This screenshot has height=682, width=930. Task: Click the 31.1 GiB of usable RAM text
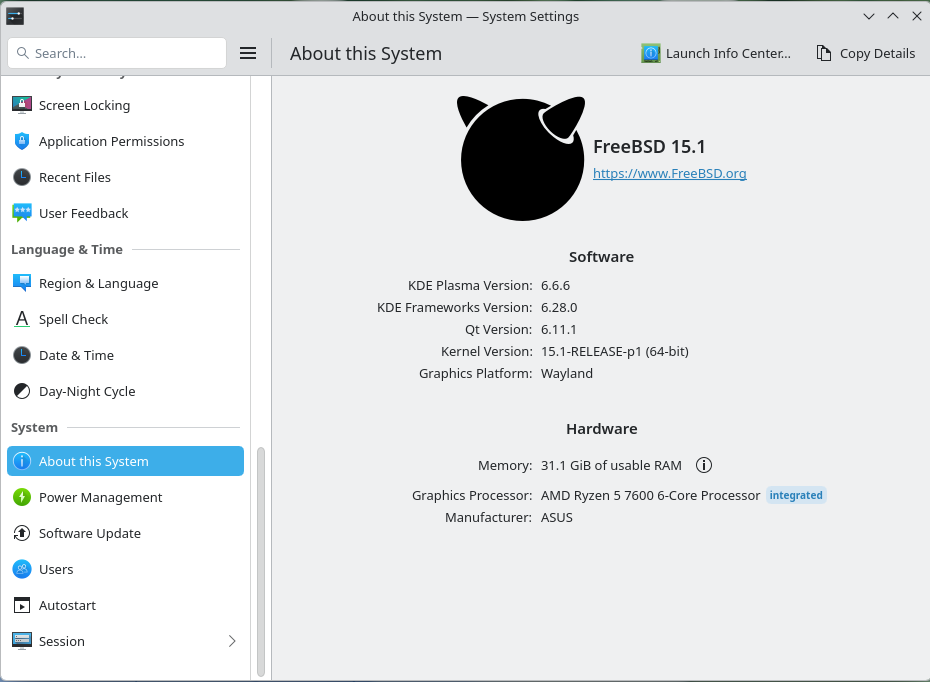pyautogui.click(x=611, y=466)
